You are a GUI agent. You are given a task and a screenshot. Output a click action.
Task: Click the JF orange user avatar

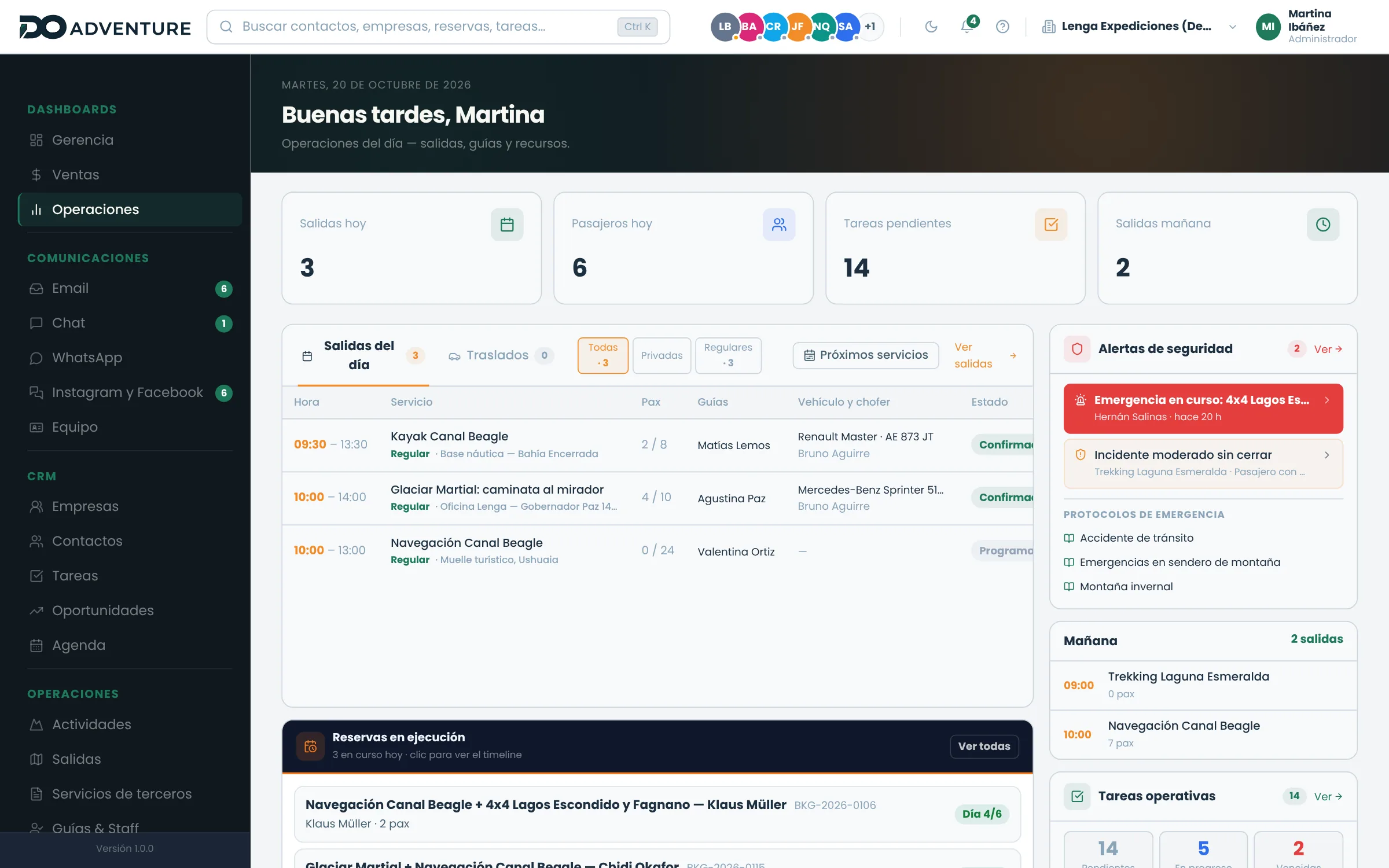coord(798,27)
